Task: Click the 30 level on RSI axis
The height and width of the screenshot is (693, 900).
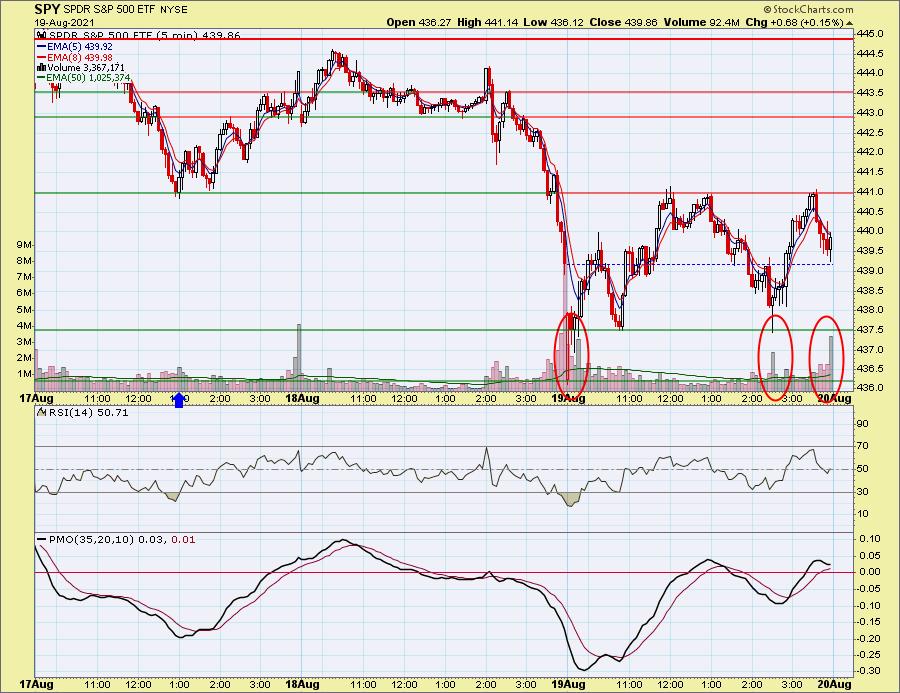Action: pos(863,491)
